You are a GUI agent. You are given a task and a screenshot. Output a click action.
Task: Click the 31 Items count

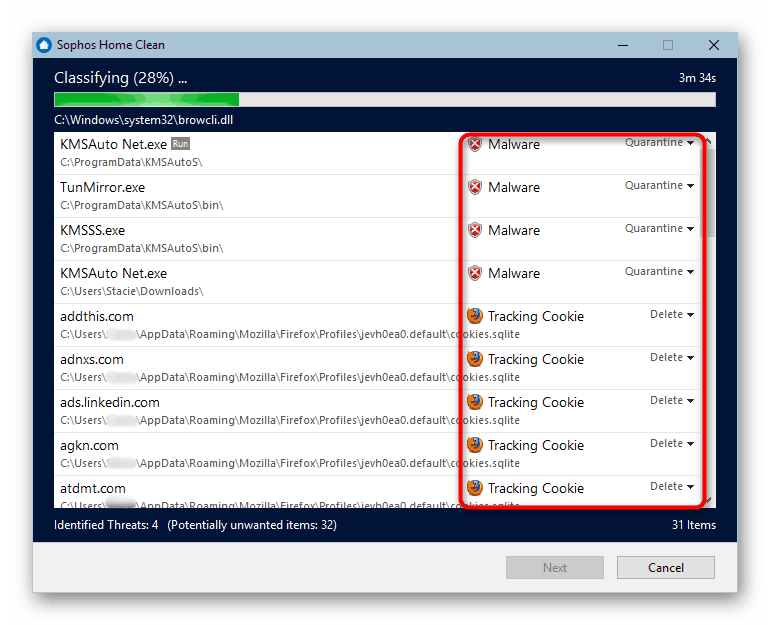pyautogui.click(x=693, y=525)
